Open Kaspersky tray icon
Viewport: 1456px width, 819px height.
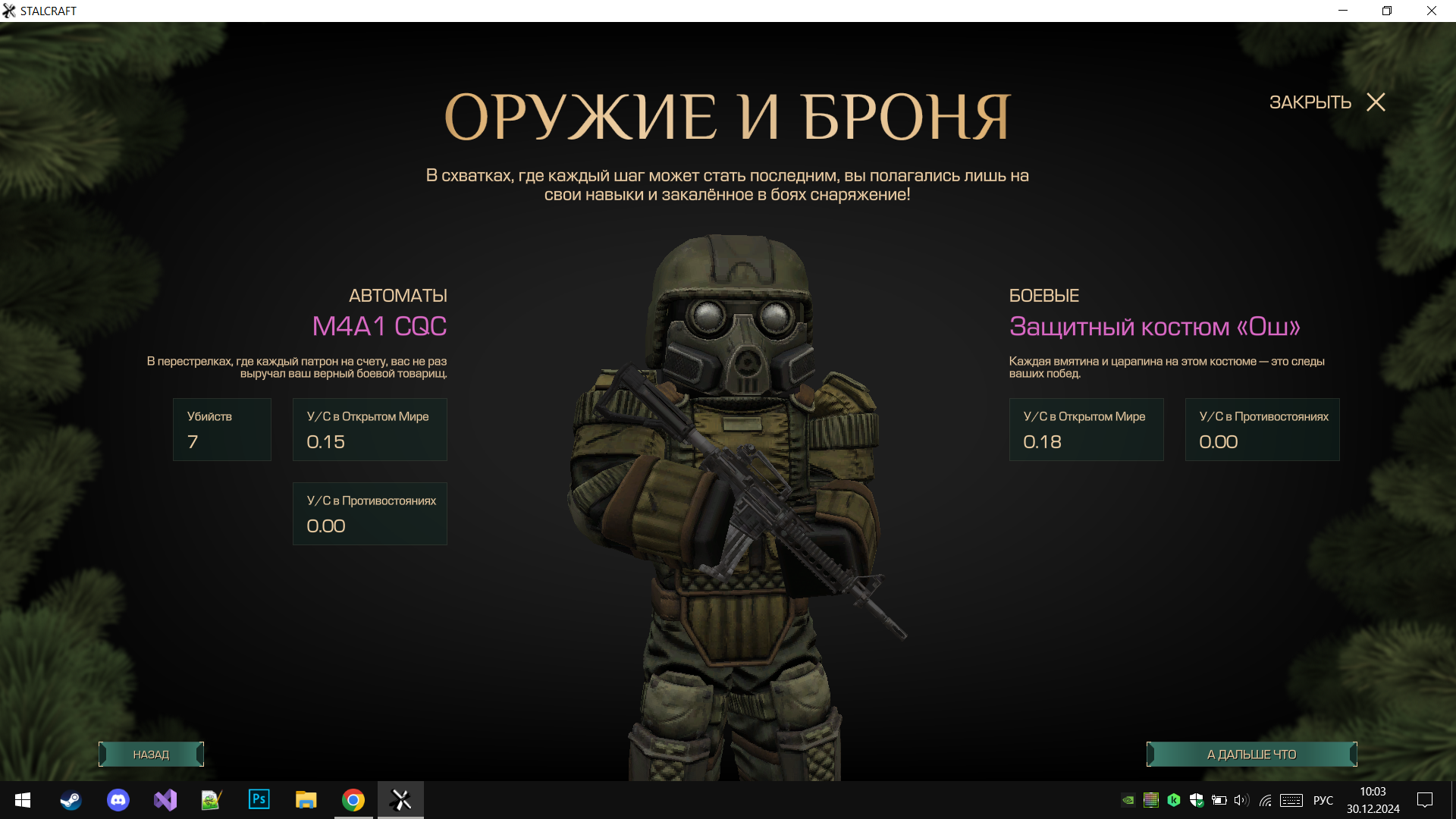click(1174, 800)
